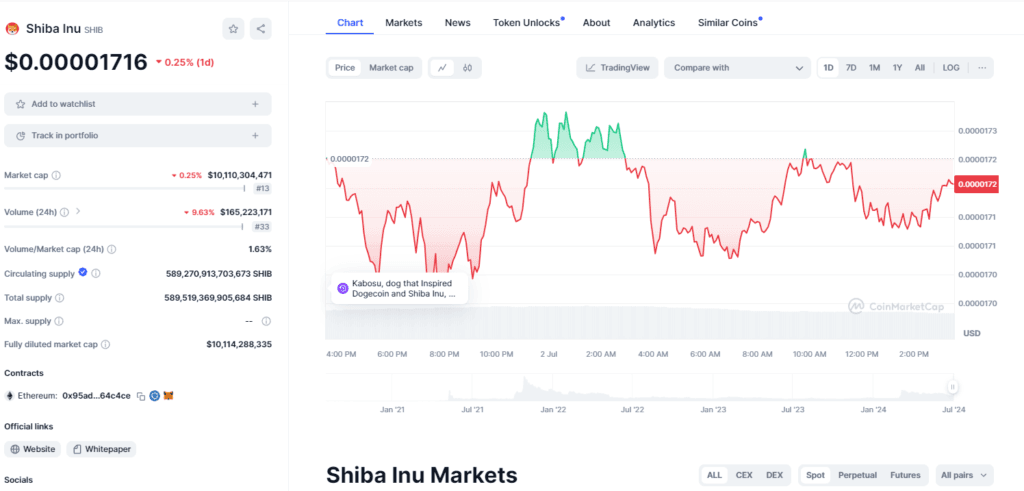
Task: Click the plus icon on Add to watchlist
Action: click(x=255, y=104)
